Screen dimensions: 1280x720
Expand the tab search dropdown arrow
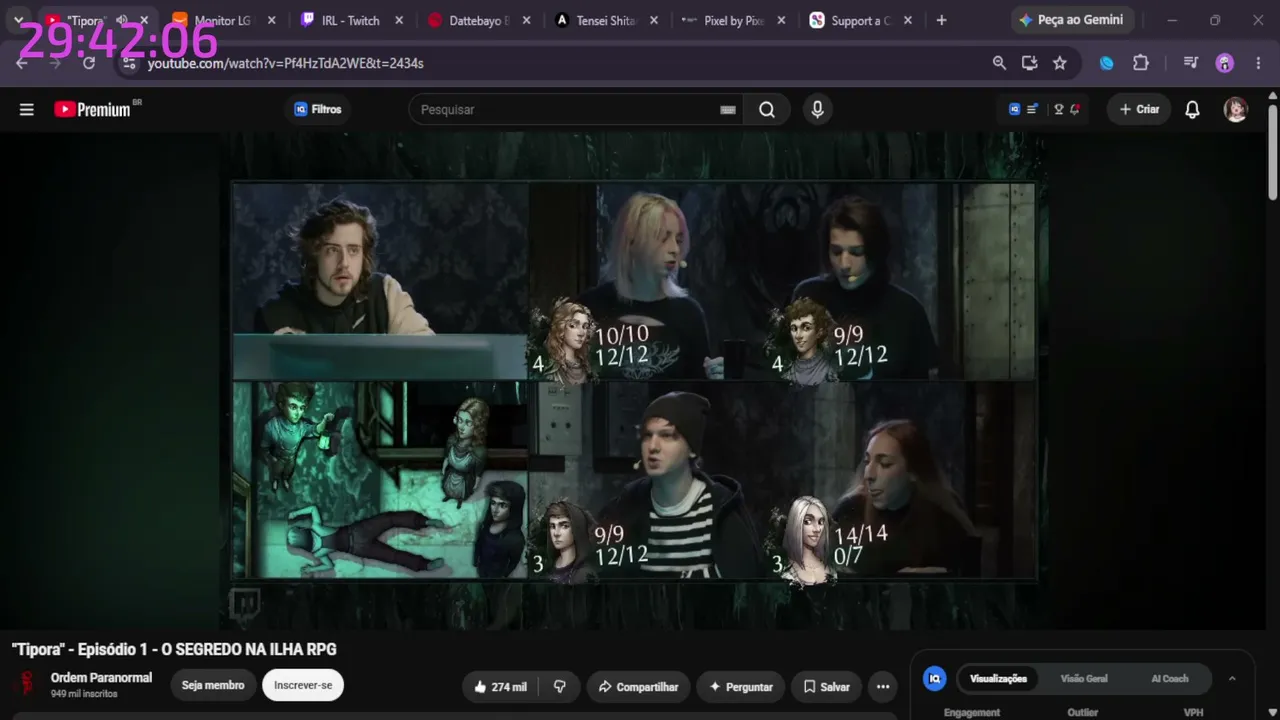(x=18, y=20)
